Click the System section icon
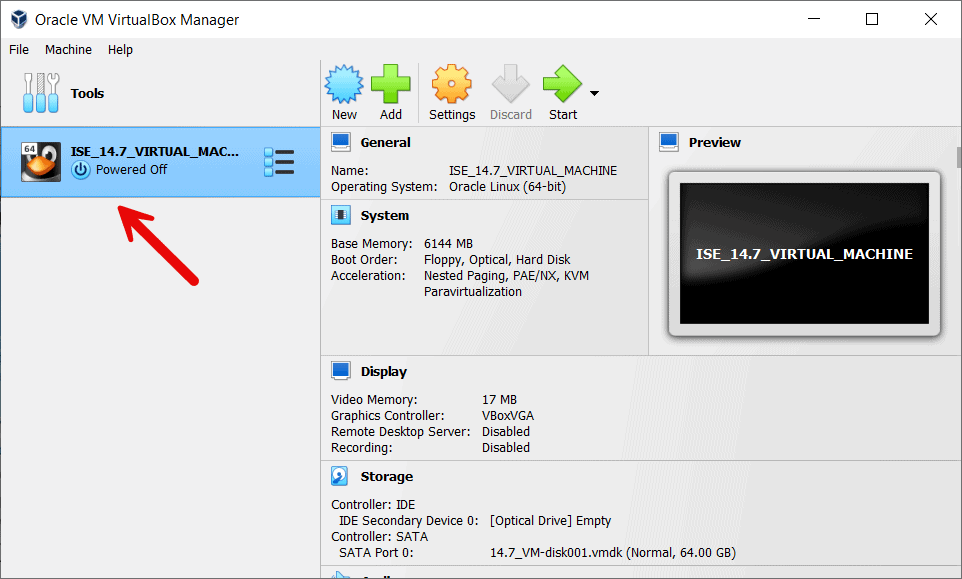The height and width of the screenshot is (579, 962). point(340,214)
